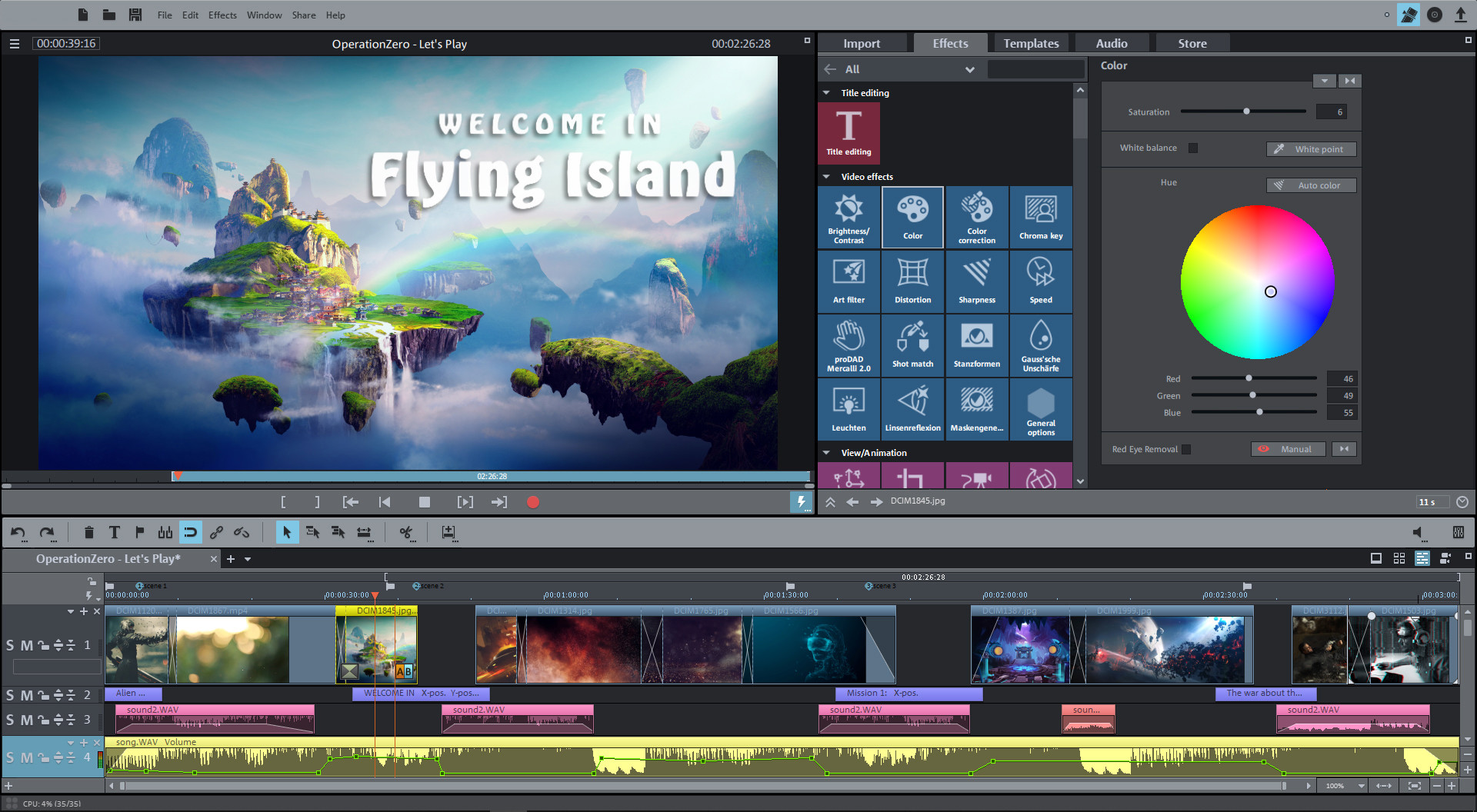Image resolution: width=1477 pixels, height=812 pixels.
Task: Mute track 2 with its M button
Action: click(25, 694)
